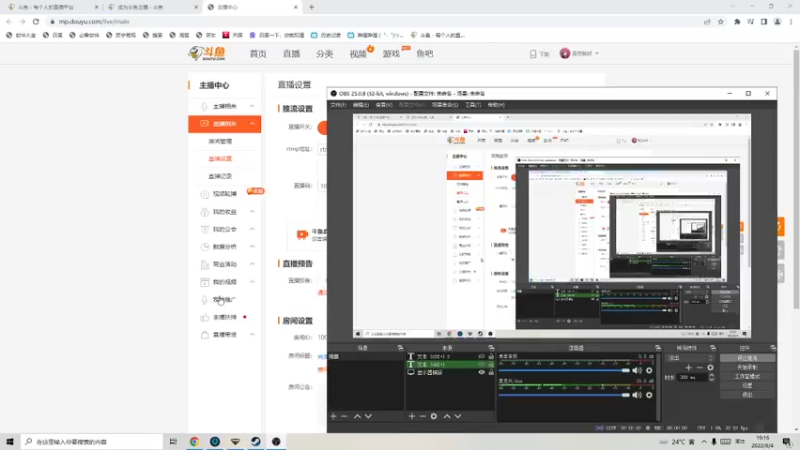Click 工作室模式 in OBS controls
Image resolution: width=800 pixels, height=450 pixels.
[747, 377]
